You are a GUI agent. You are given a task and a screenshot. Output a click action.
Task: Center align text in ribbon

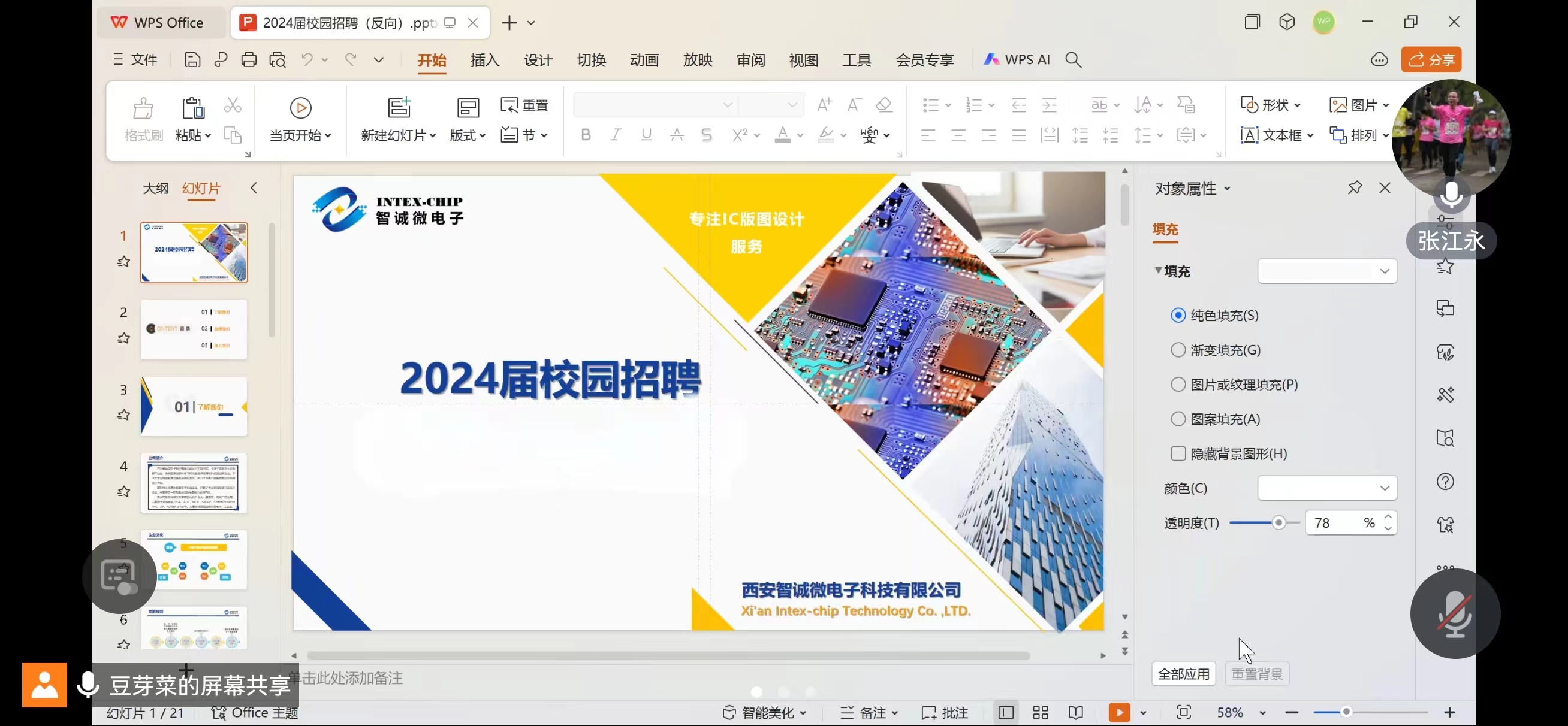(958, 135)
